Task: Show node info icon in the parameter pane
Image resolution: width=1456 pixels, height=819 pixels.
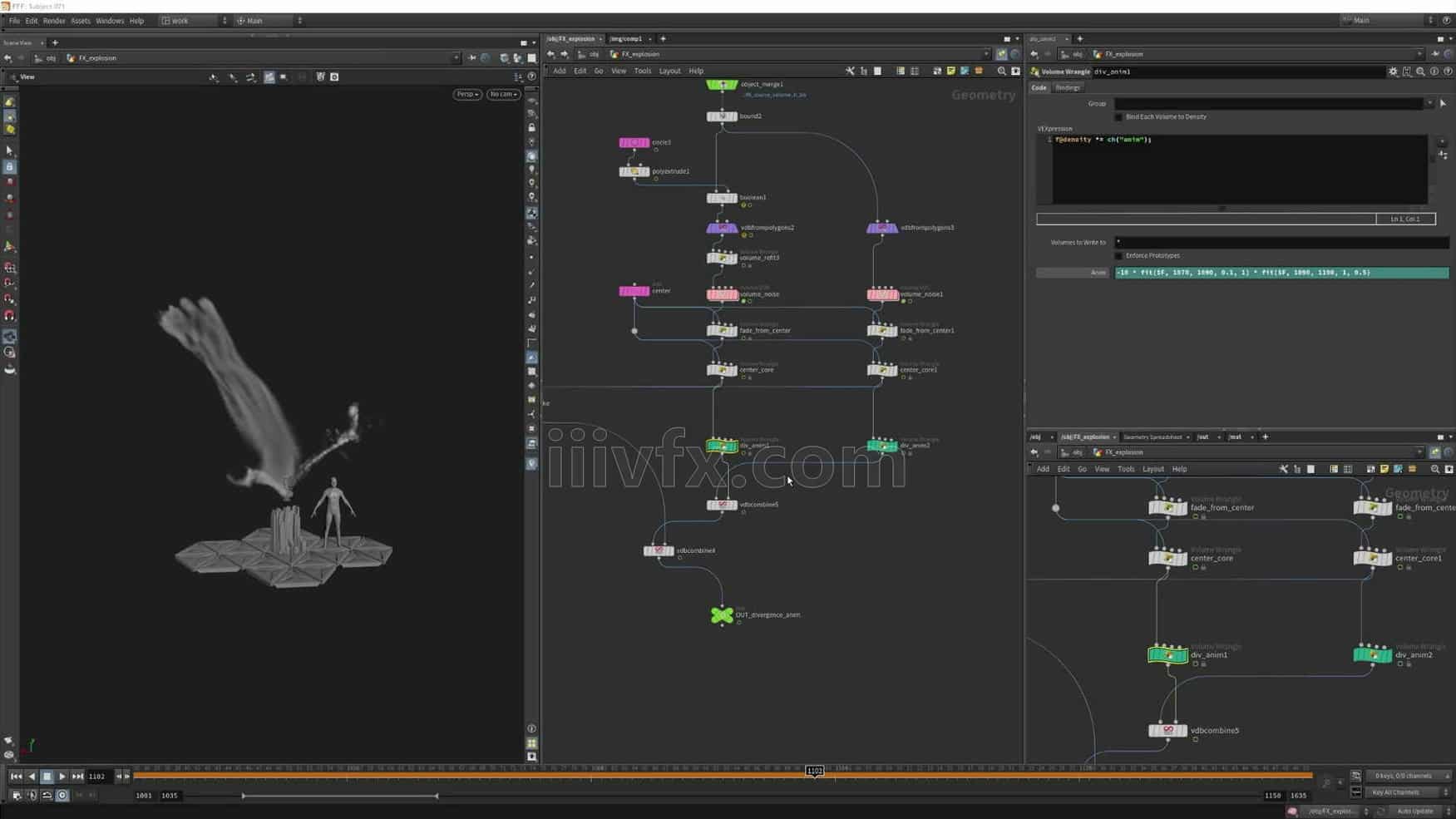Action: [x=1434, y=72]
